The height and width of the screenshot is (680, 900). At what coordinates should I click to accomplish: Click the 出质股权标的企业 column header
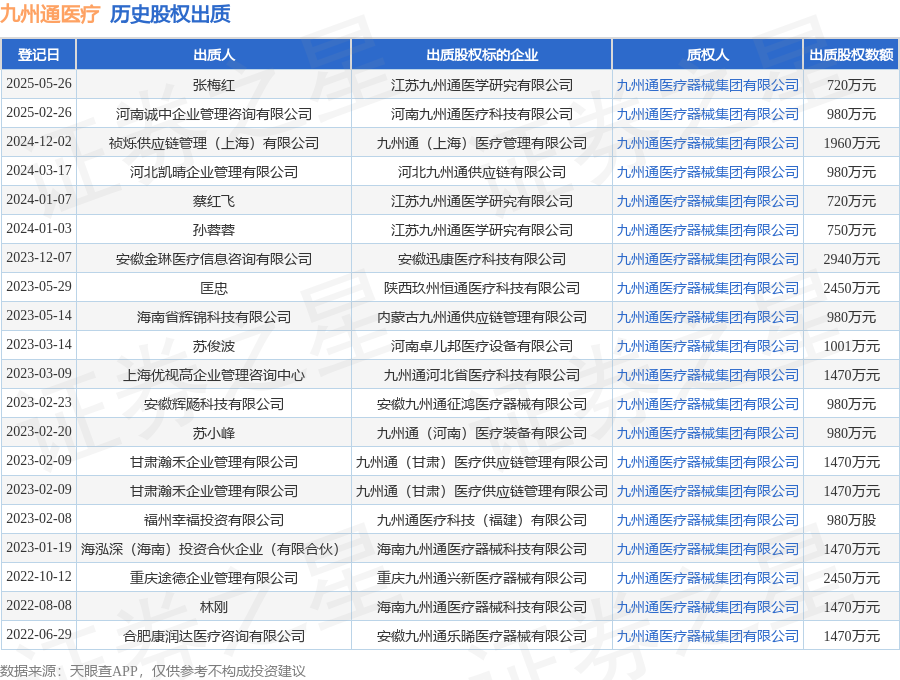coord(482,55)
